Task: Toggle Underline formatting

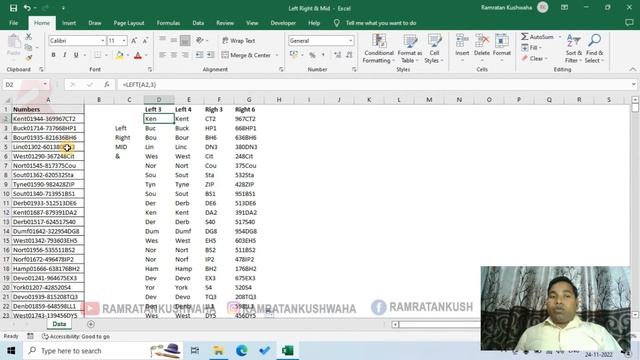Action: [x=76, y=55]
